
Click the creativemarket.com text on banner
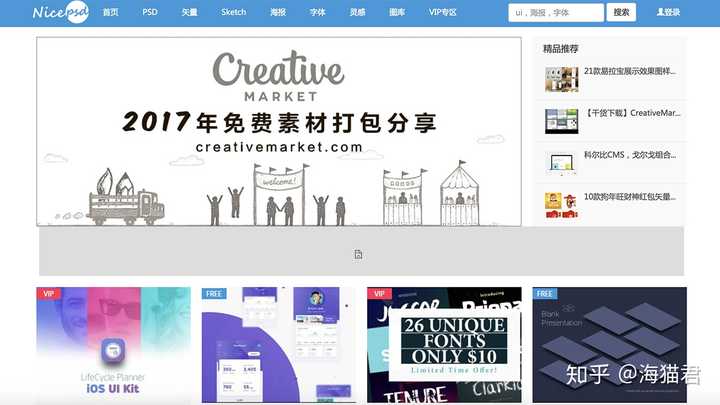(x=279, y=147)
